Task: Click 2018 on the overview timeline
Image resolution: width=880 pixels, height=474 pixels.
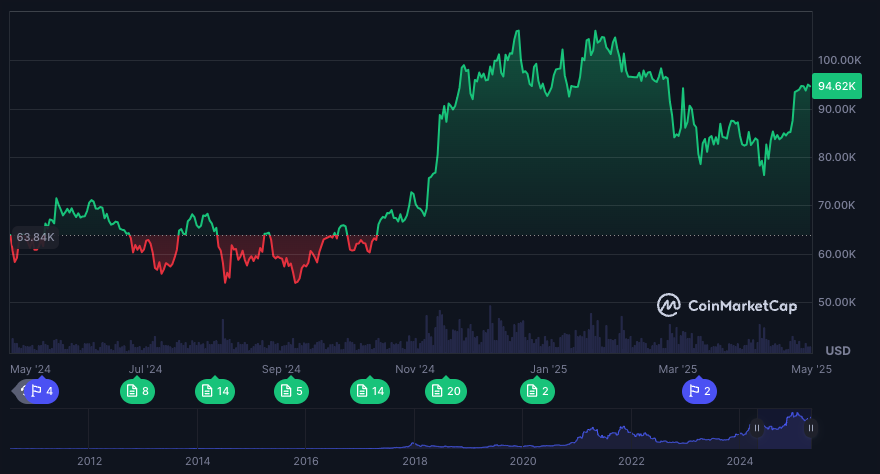Action: click(414, 461)
